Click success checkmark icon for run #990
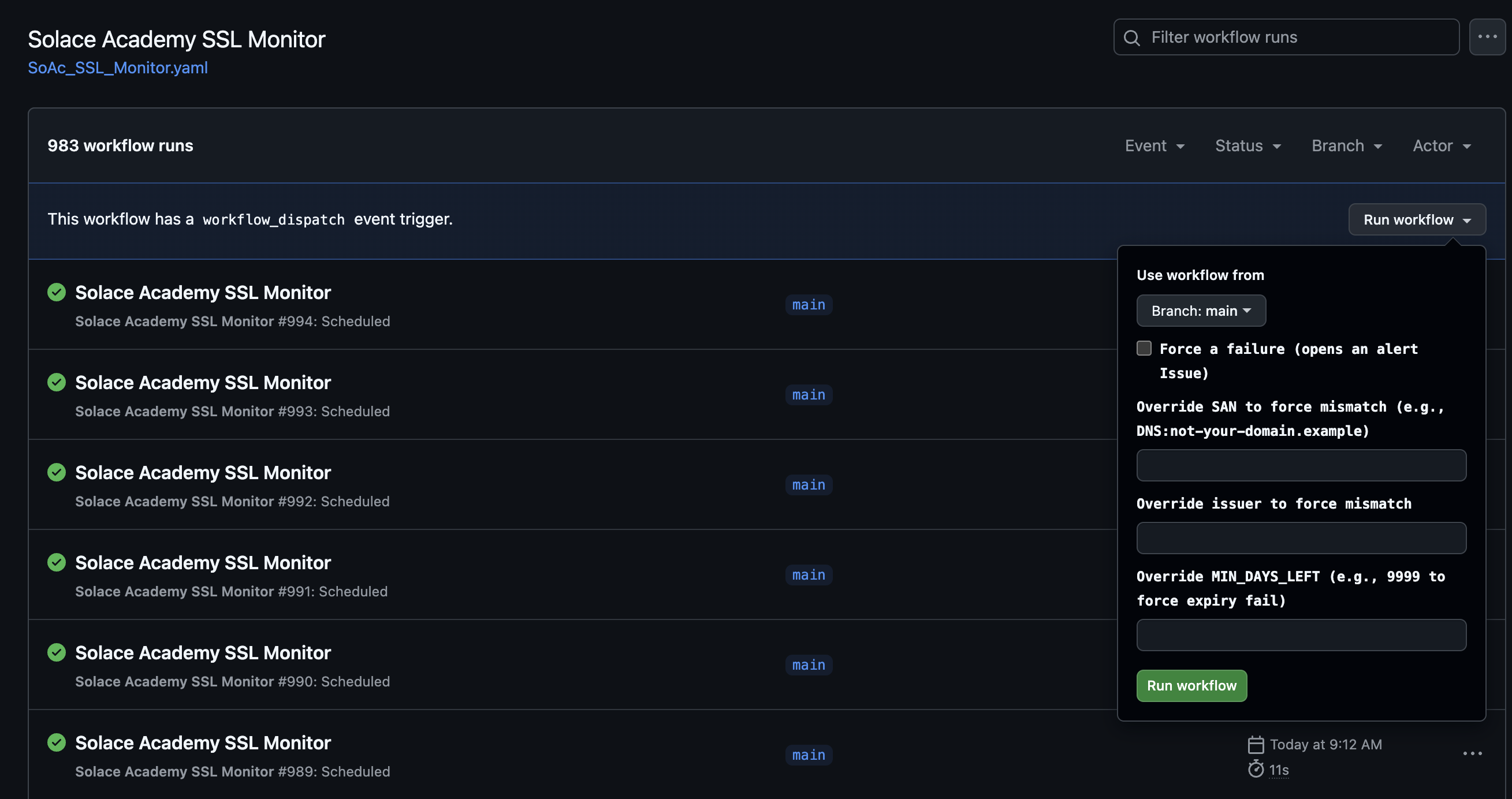1512x799 pixels. click(57, 652)
